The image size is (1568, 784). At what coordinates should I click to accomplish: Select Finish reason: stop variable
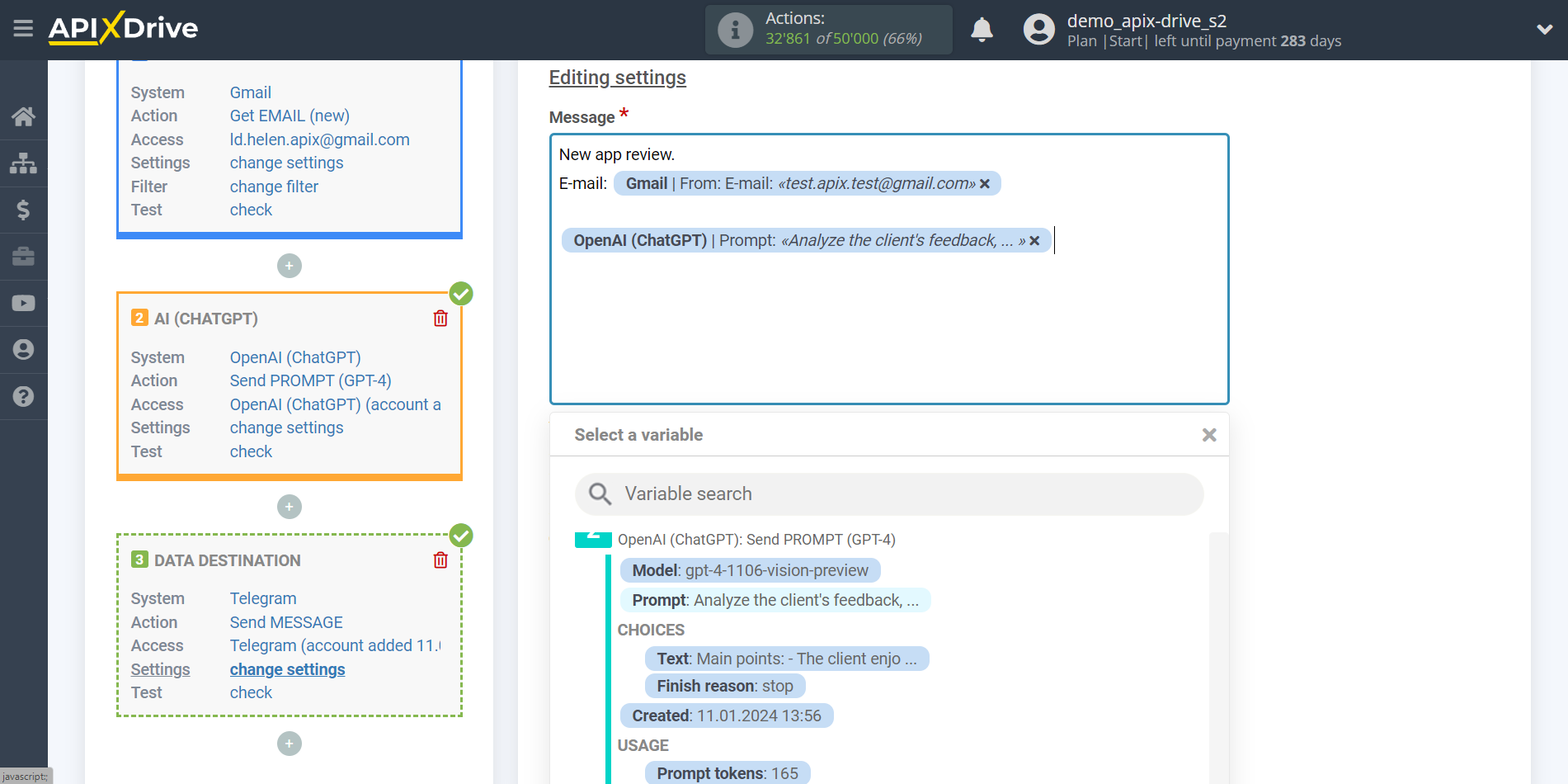(724, 686)
